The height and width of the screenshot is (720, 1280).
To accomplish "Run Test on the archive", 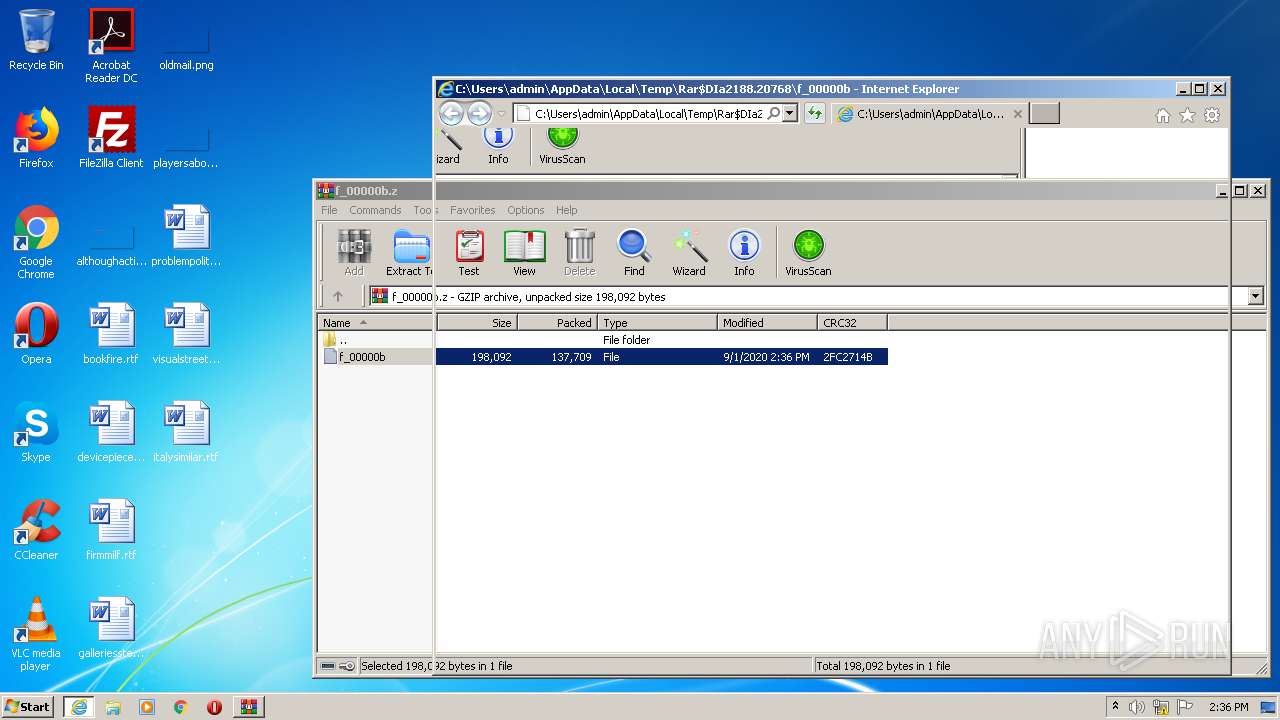I will click(x=469, y=252).
